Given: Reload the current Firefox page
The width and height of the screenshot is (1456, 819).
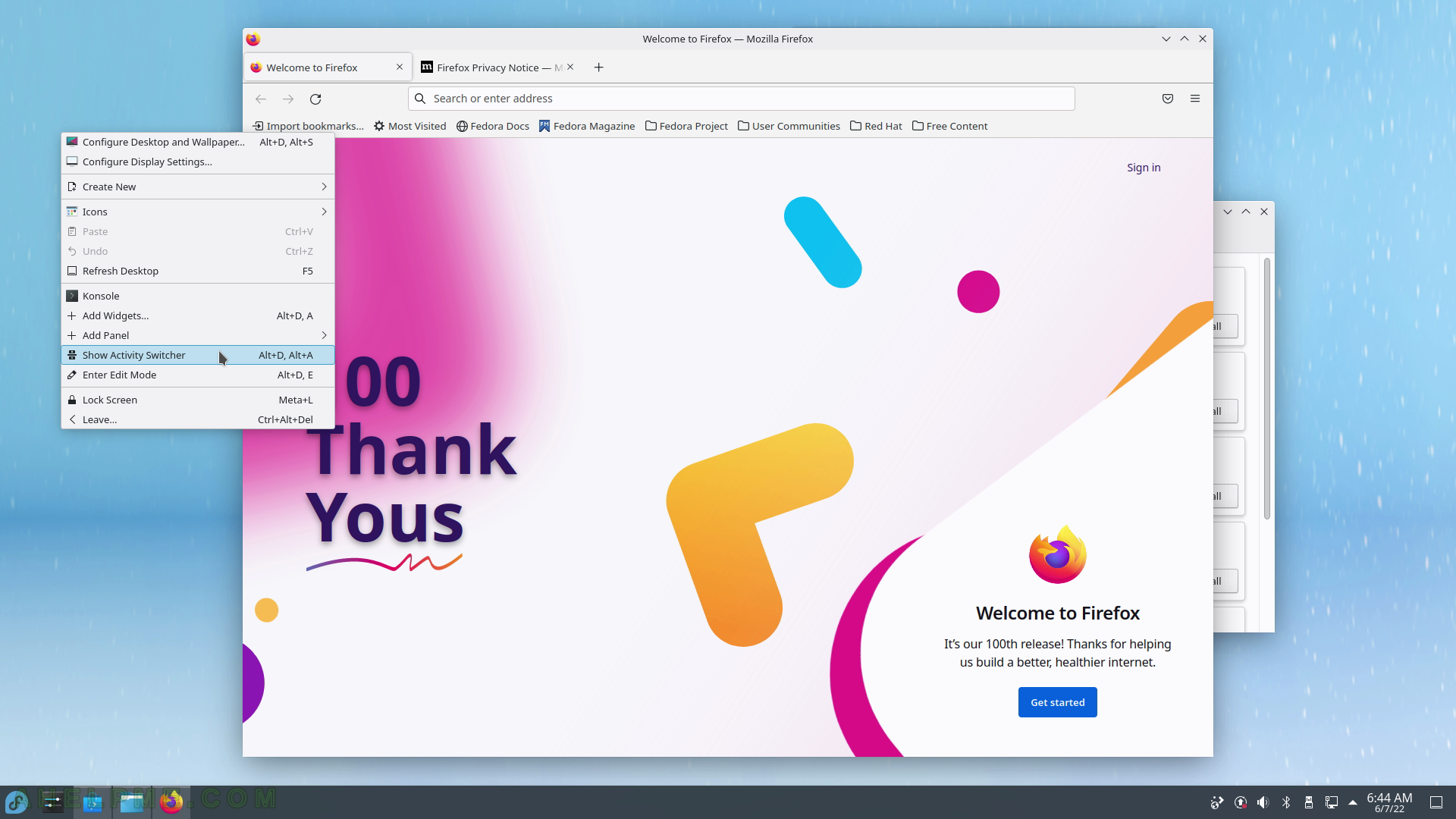Looking at the screenshot, I should pyautogui.click(x=315, y=99).
